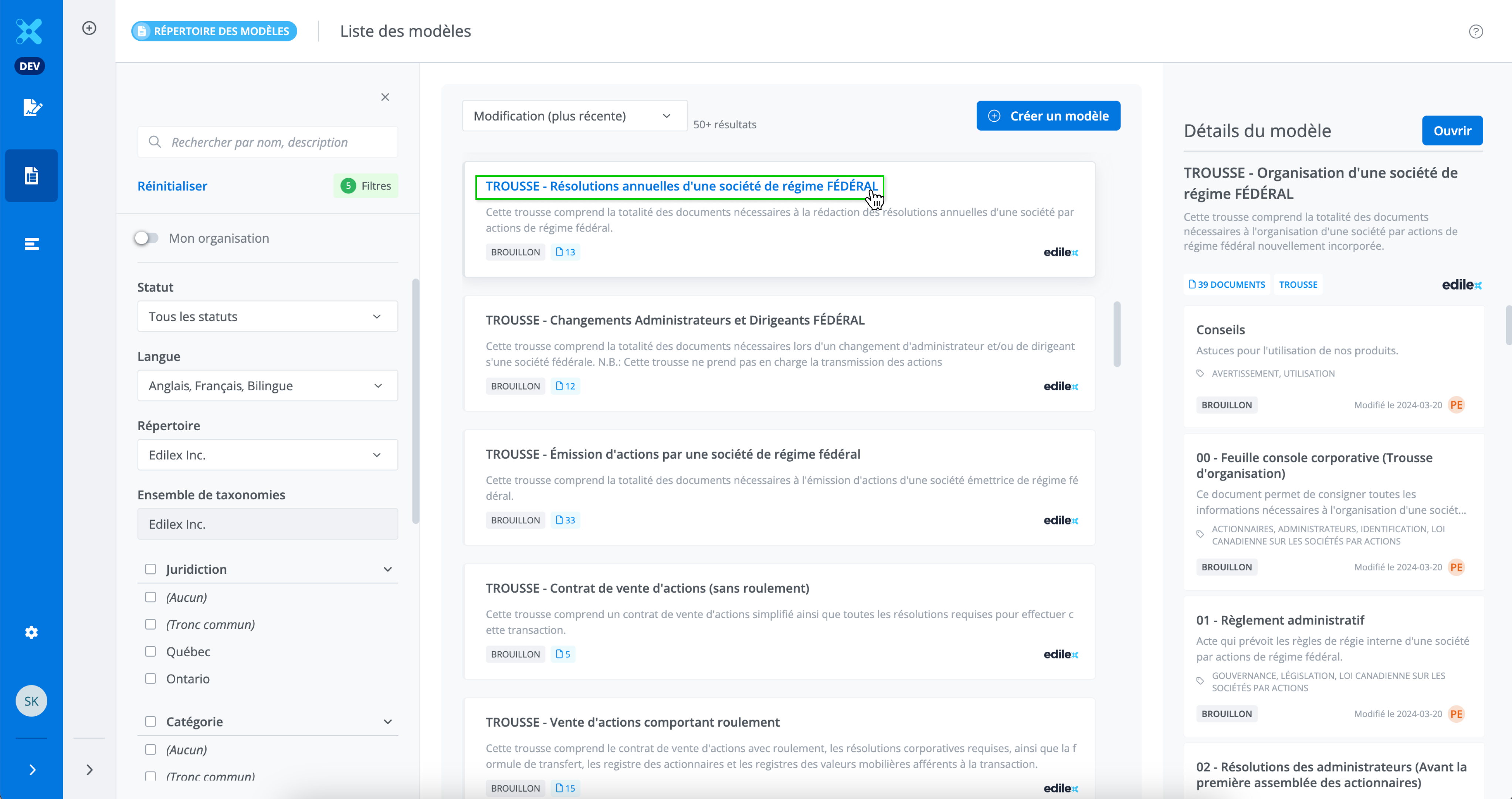Open settings via the sidebar gear icon
1512x799 pixels.
[x=32, y=632]
